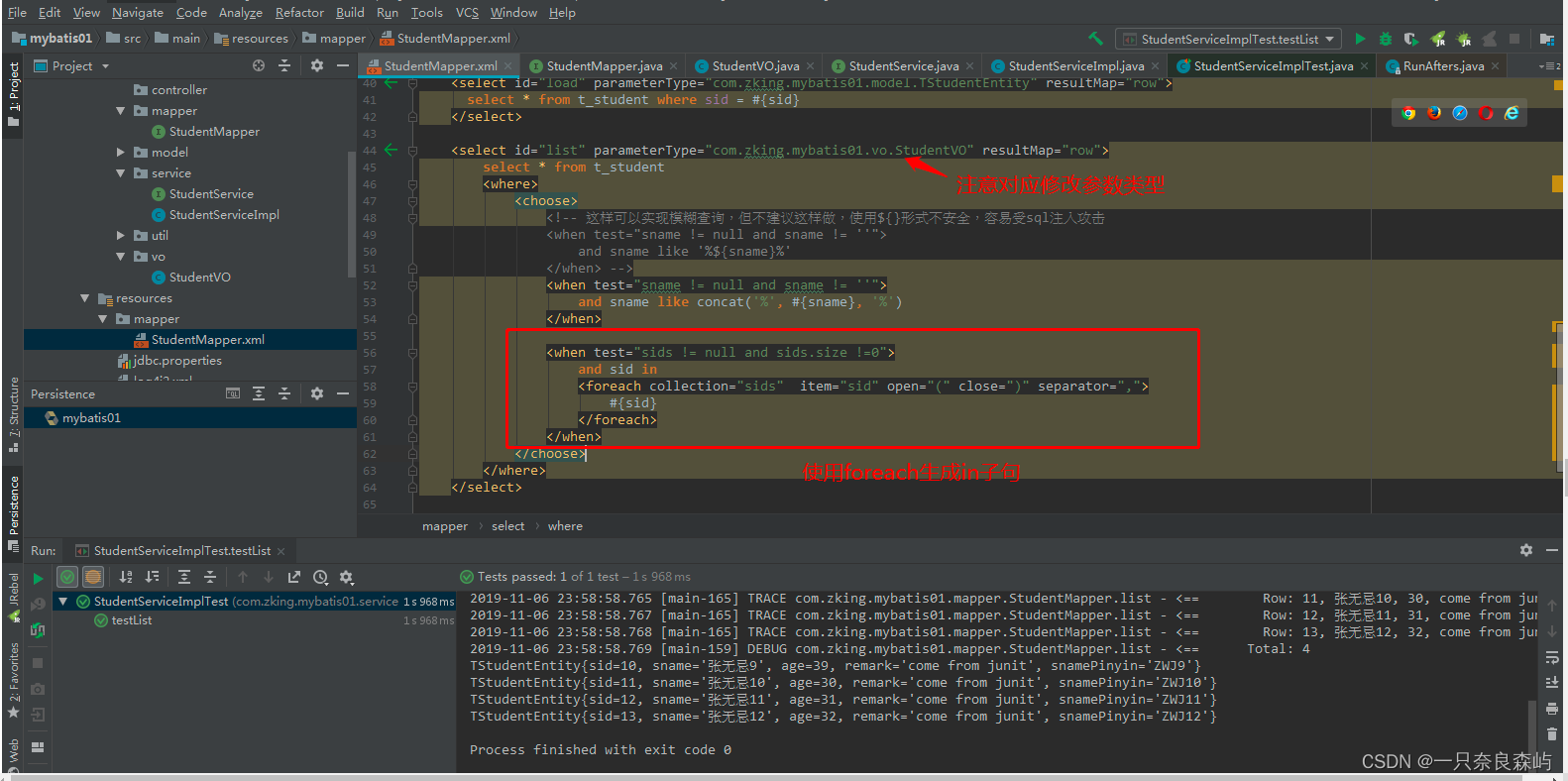
Task: Open the test history clock icon
Action: click(320, 577)
